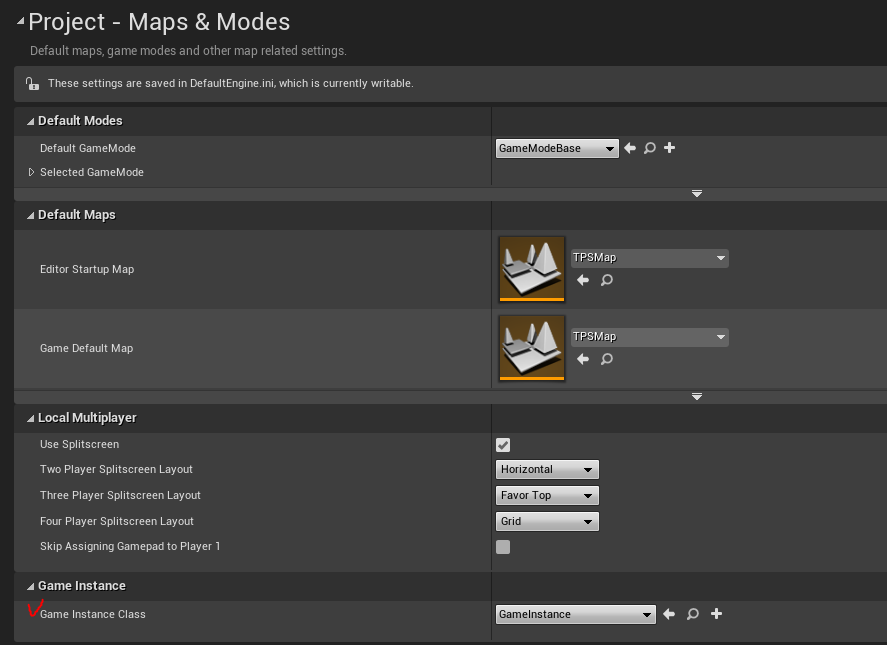Click the writable lock icon for DefaultEngine.ini
This screenshot has height=645, width=887.
[x=32, y=84]
